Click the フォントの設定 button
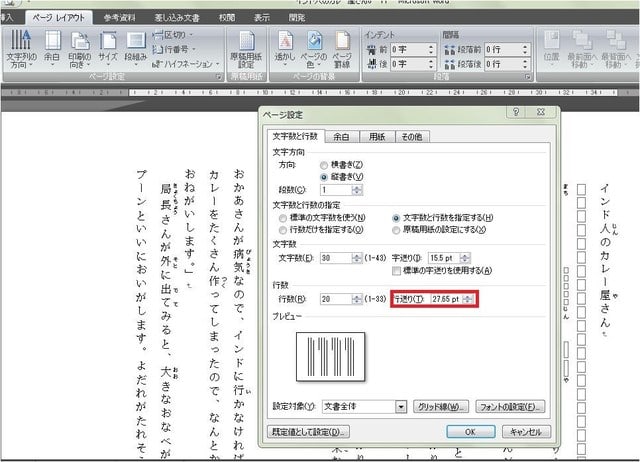 [510, 407]
